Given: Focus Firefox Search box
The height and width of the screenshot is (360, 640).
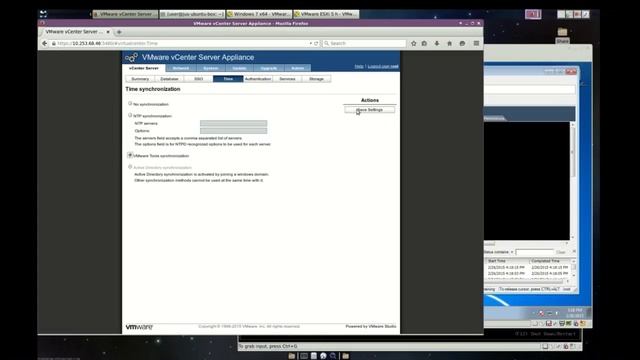Looking at the screenshot, I should [x=364, y=43].
